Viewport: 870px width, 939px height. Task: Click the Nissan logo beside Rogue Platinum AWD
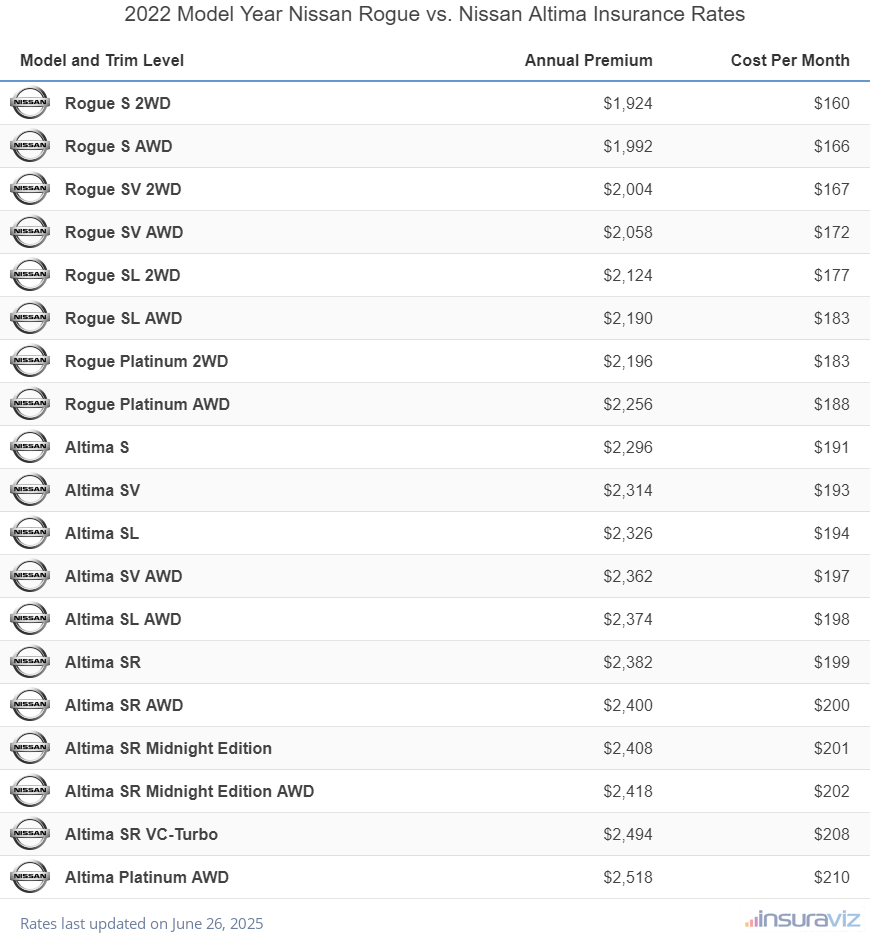coord(30,404)
